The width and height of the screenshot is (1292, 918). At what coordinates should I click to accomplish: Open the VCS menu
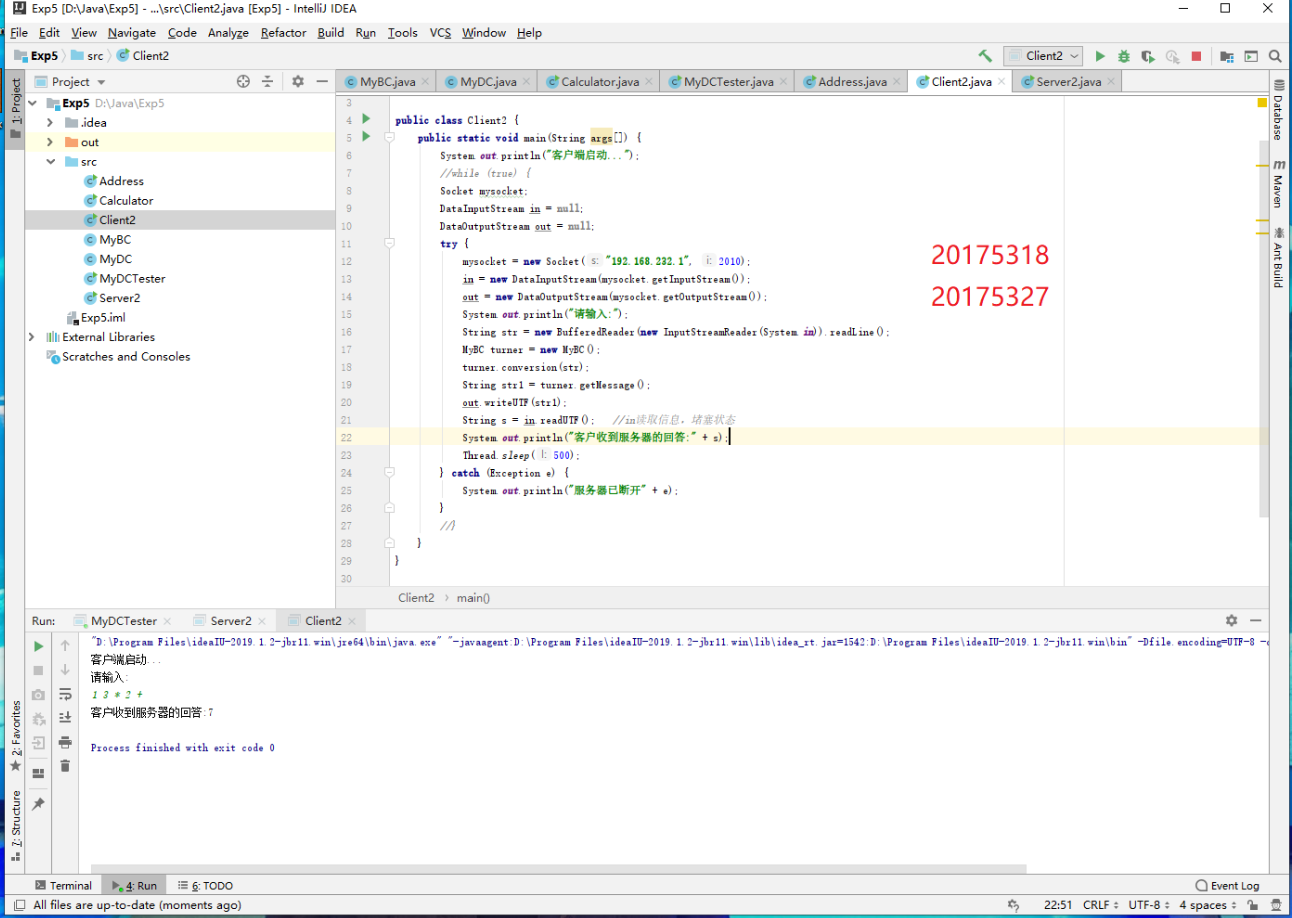coord(440,33)
